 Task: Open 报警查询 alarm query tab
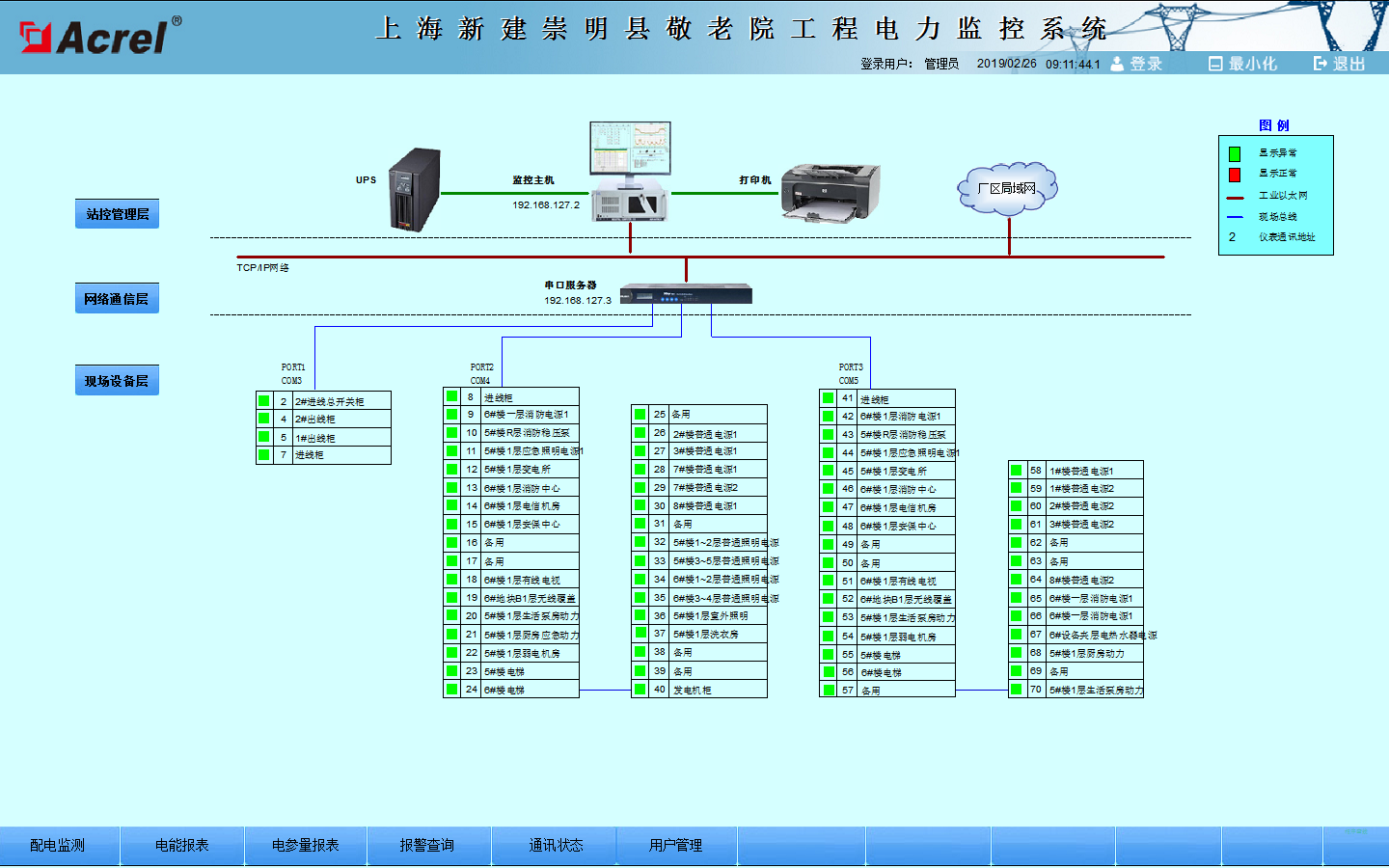click(427, 845)
